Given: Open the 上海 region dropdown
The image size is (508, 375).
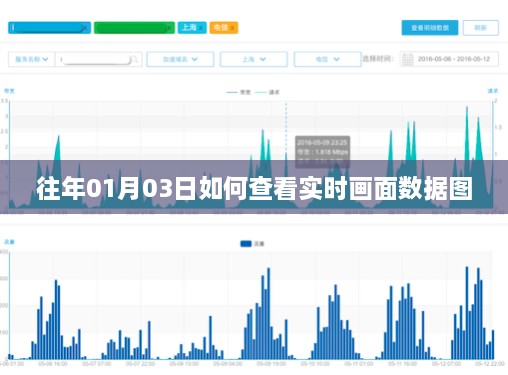Looking at the screenshot, I should click(x=254, y=59).
